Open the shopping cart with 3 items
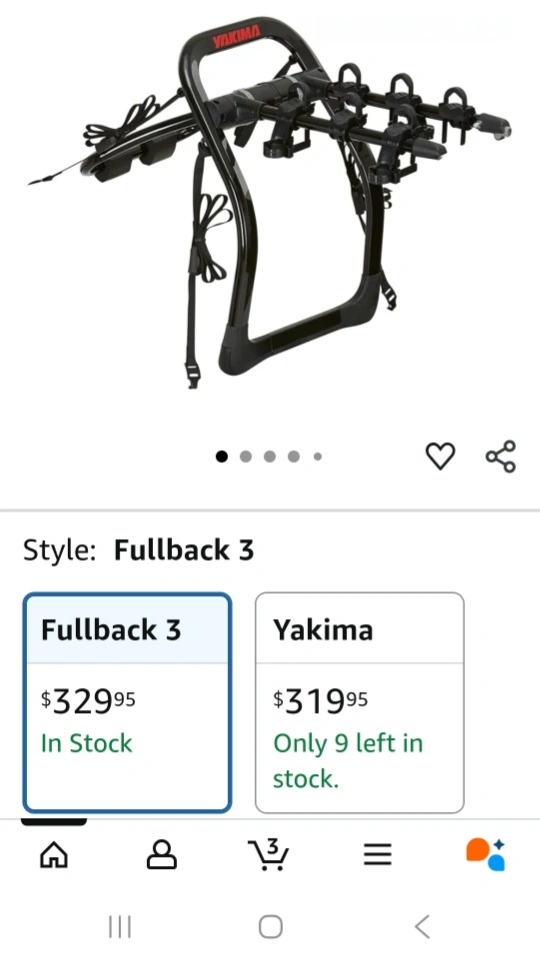This screenshot has width=540, height=962. point(269,854)
